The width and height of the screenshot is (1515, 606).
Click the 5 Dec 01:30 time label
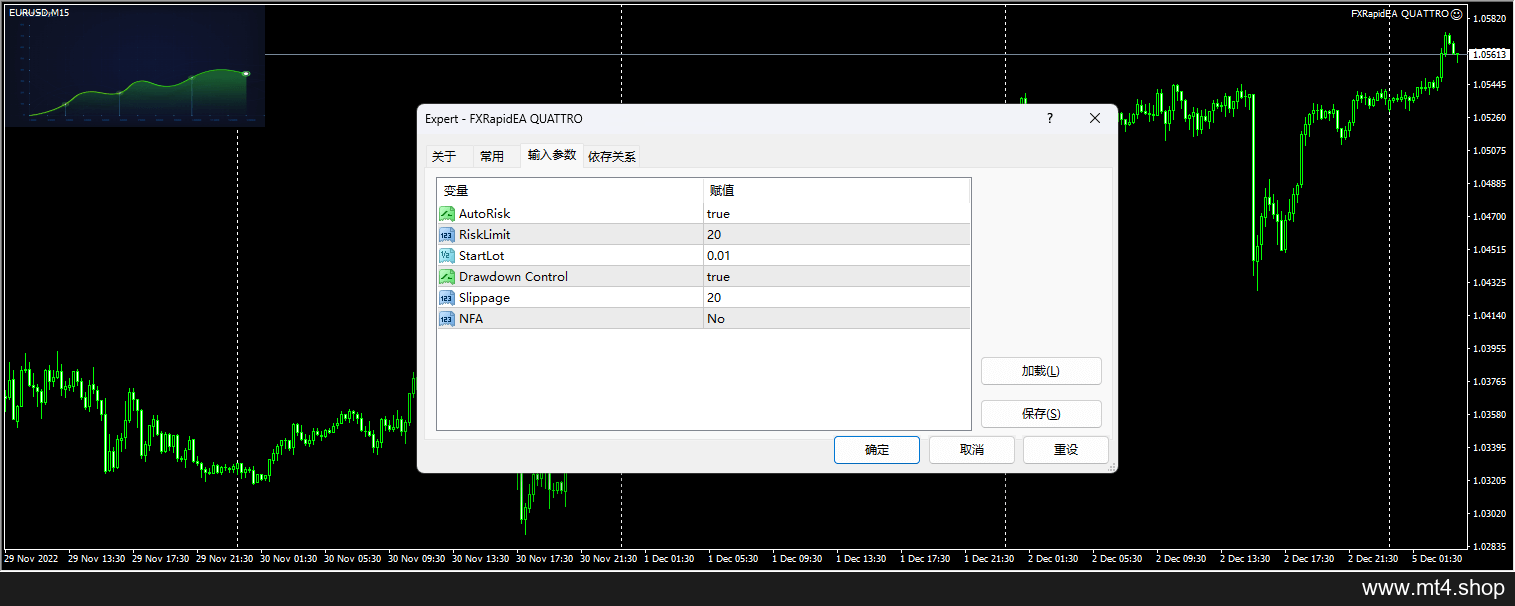tap(1436, 559)
